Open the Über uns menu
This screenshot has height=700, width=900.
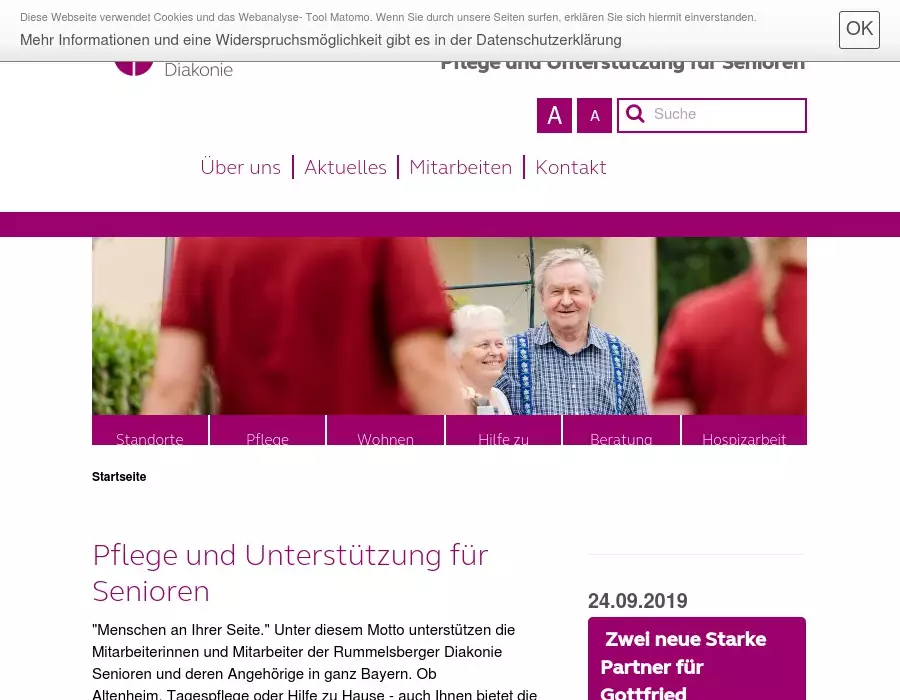tap(240, 168)
